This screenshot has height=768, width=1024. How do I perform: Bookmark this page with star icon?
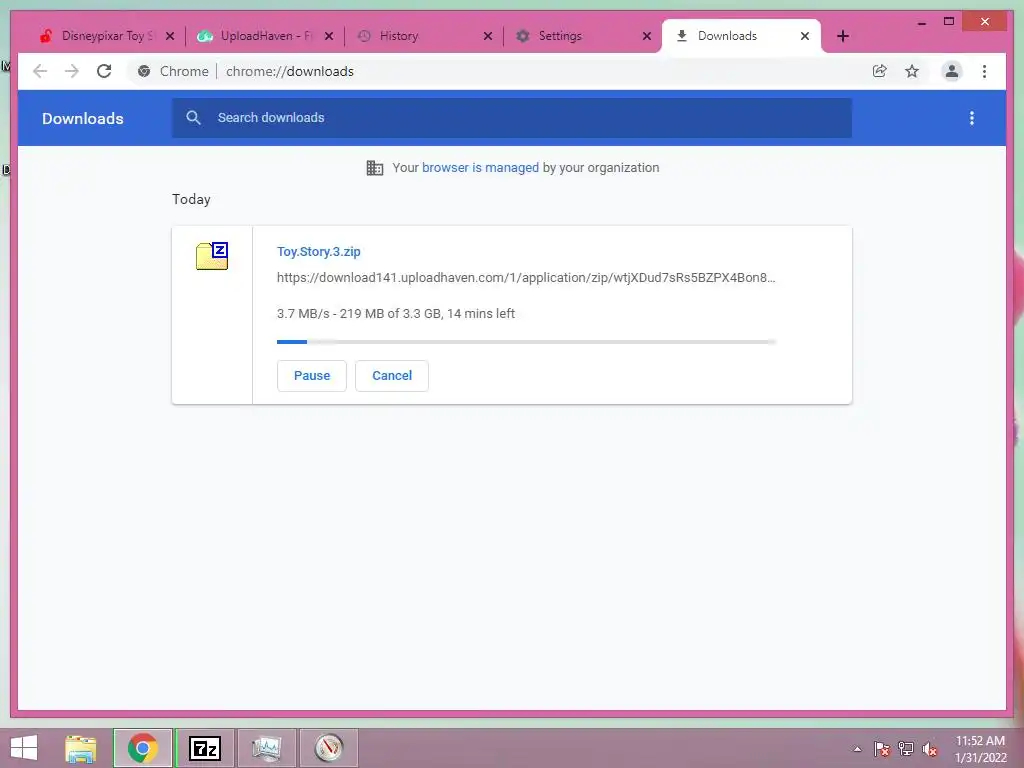(912, 71)
